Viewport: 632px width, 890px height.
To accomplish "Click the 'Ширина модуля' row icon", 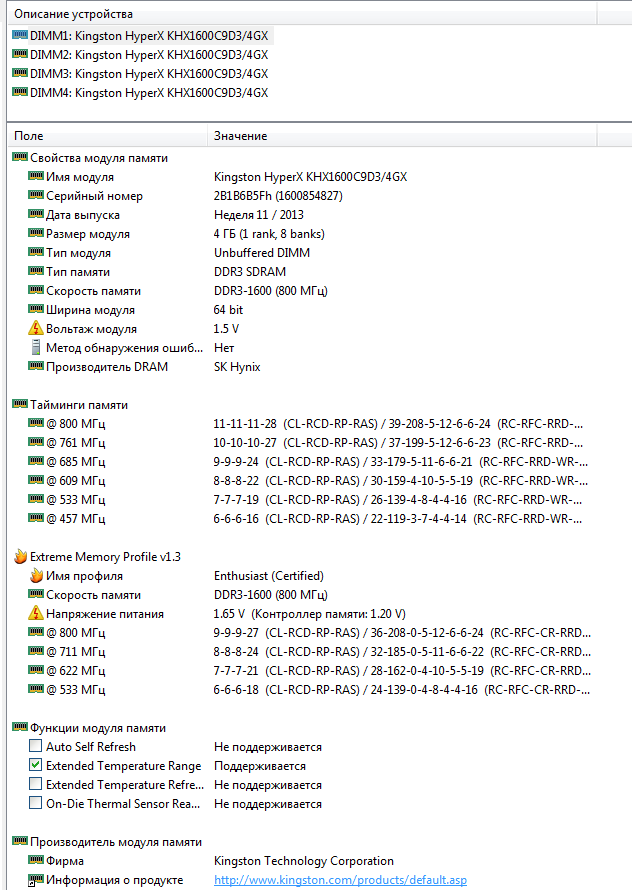I will tap(36, 309).
